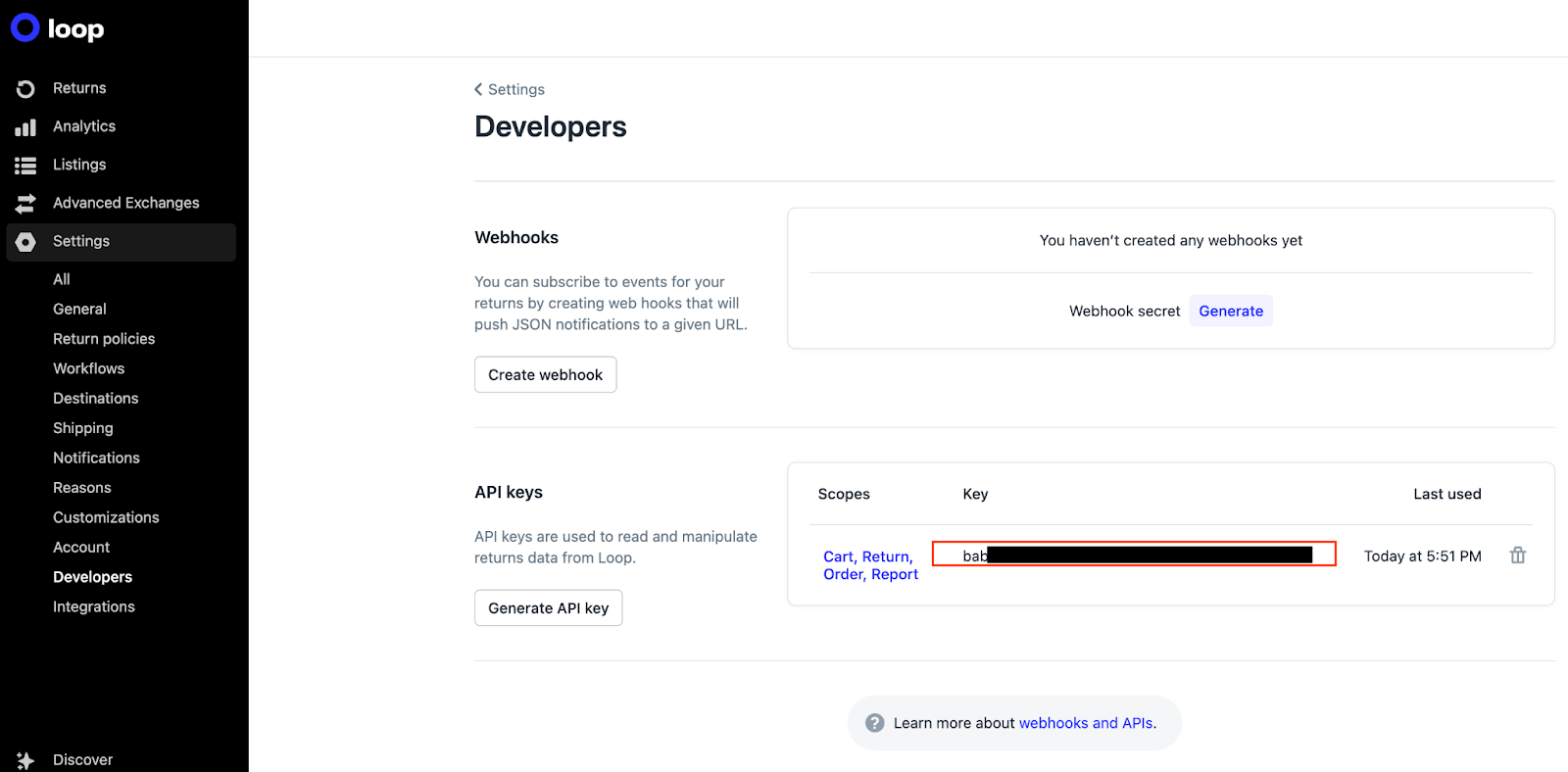Viewport: 1568px width, 772px height.
Task: Select Developers in settings submenu
Action: [93, 577]
